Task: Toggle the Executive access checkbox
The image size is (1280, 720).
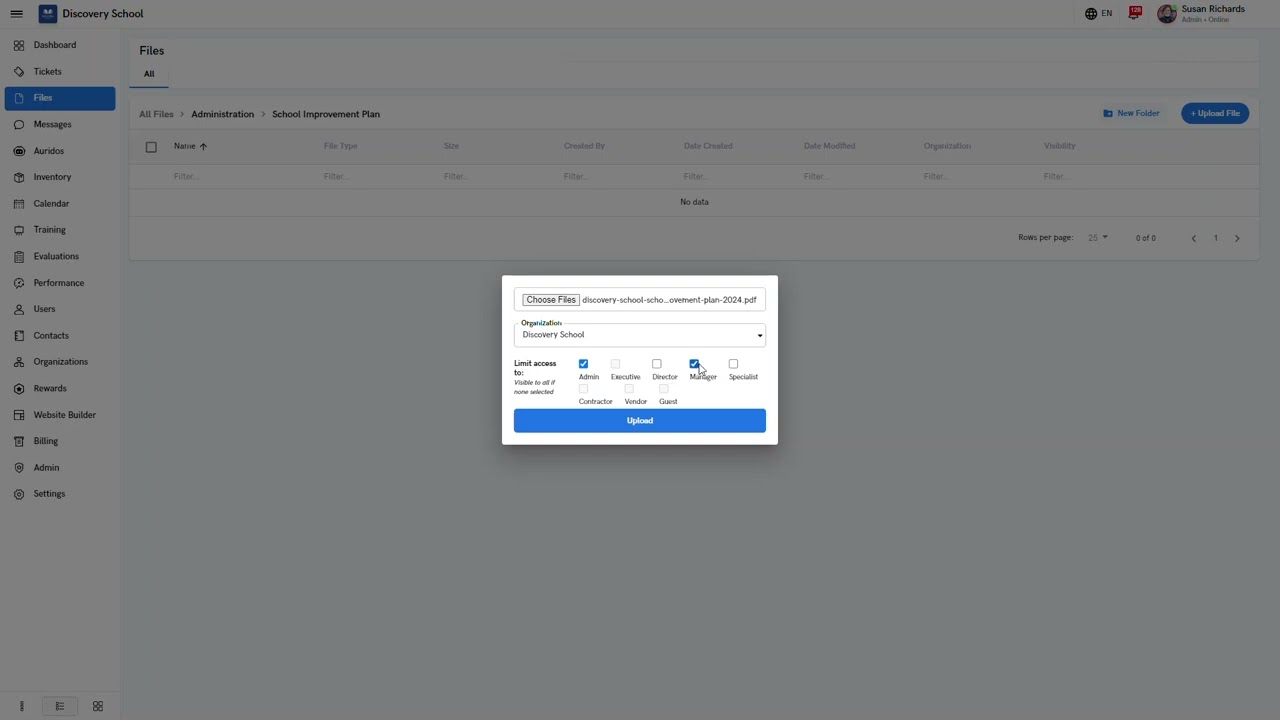Action: tap(615, 364)
